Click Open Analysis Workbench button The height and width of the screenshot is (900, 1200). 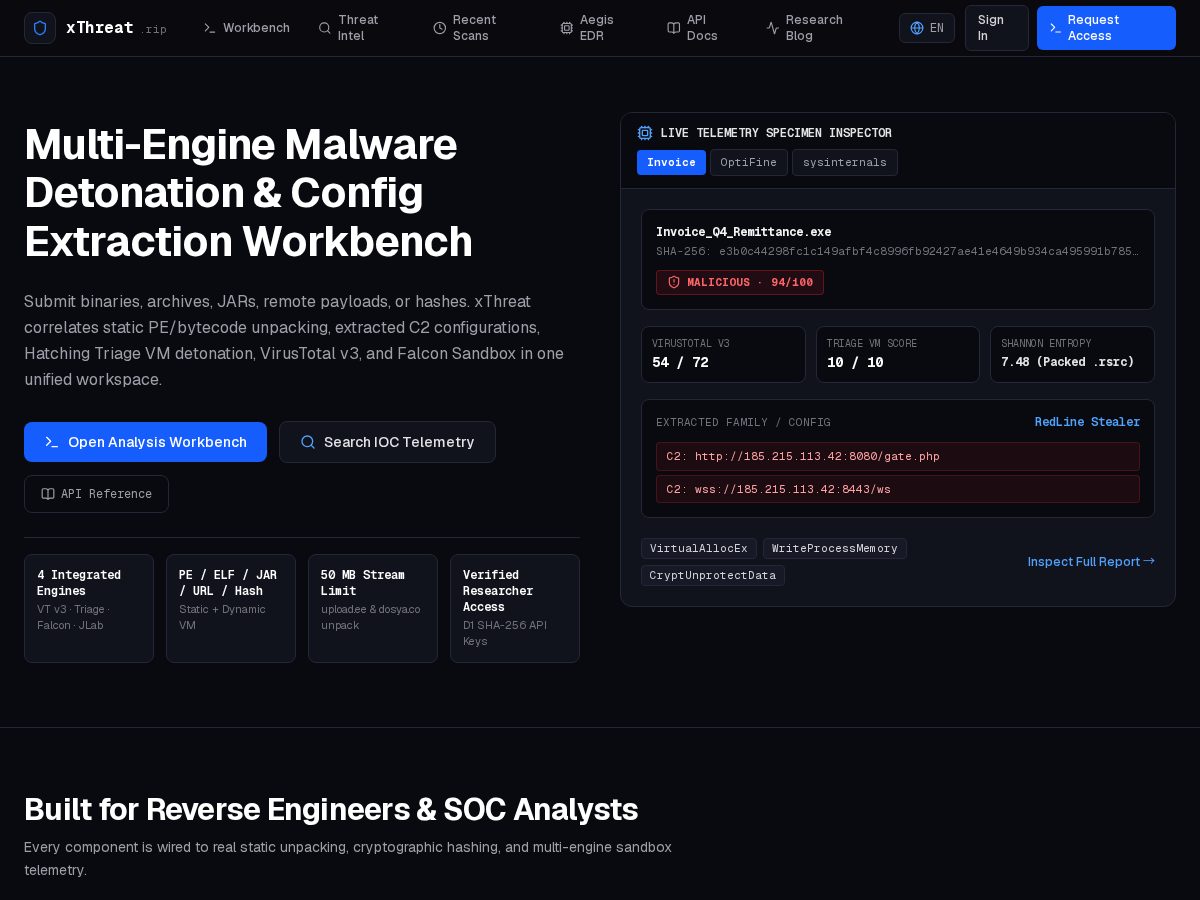pyautogui.click(x=145, y=442)
